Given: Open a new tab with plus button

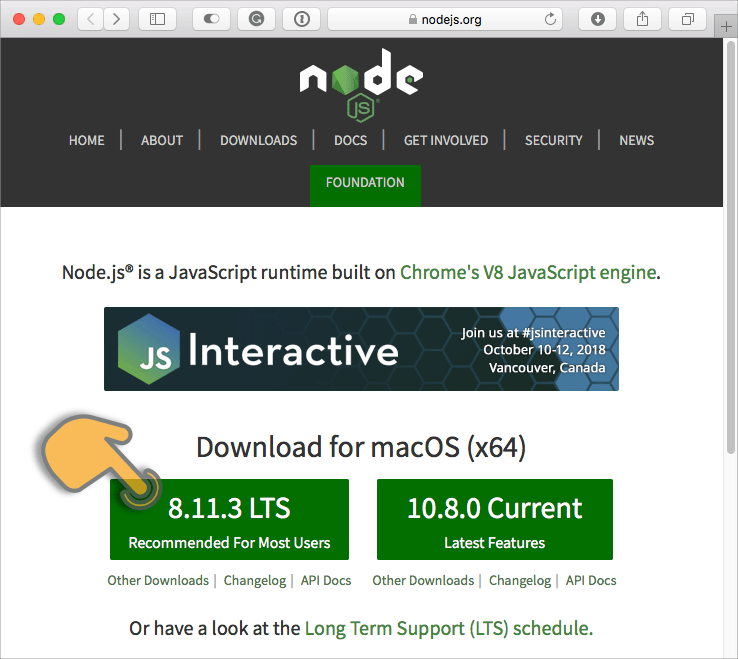Looking at the screenshot, I should [x=726, y=26].
